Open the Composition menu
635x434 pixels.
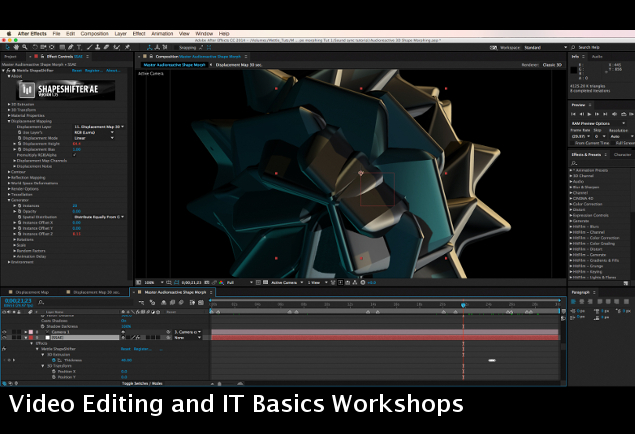pos(95,33)
